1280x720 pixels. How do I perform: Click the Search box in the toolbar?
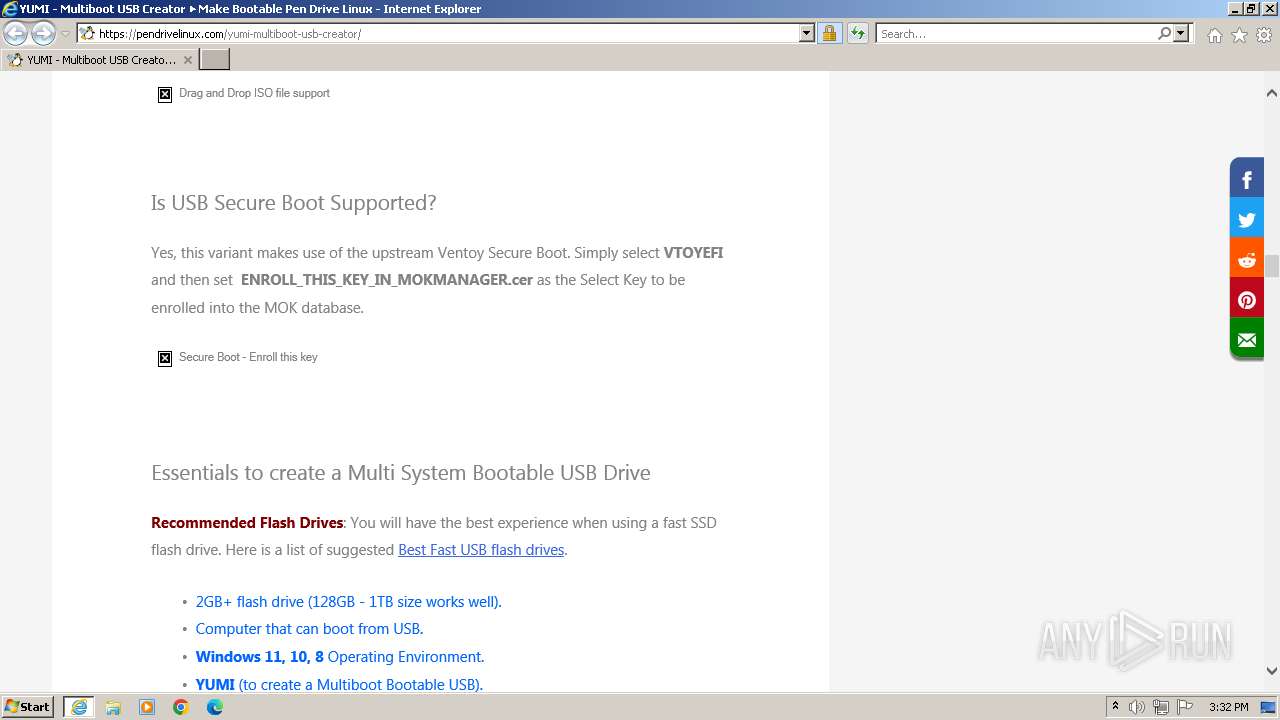(x=1015, y=34)
